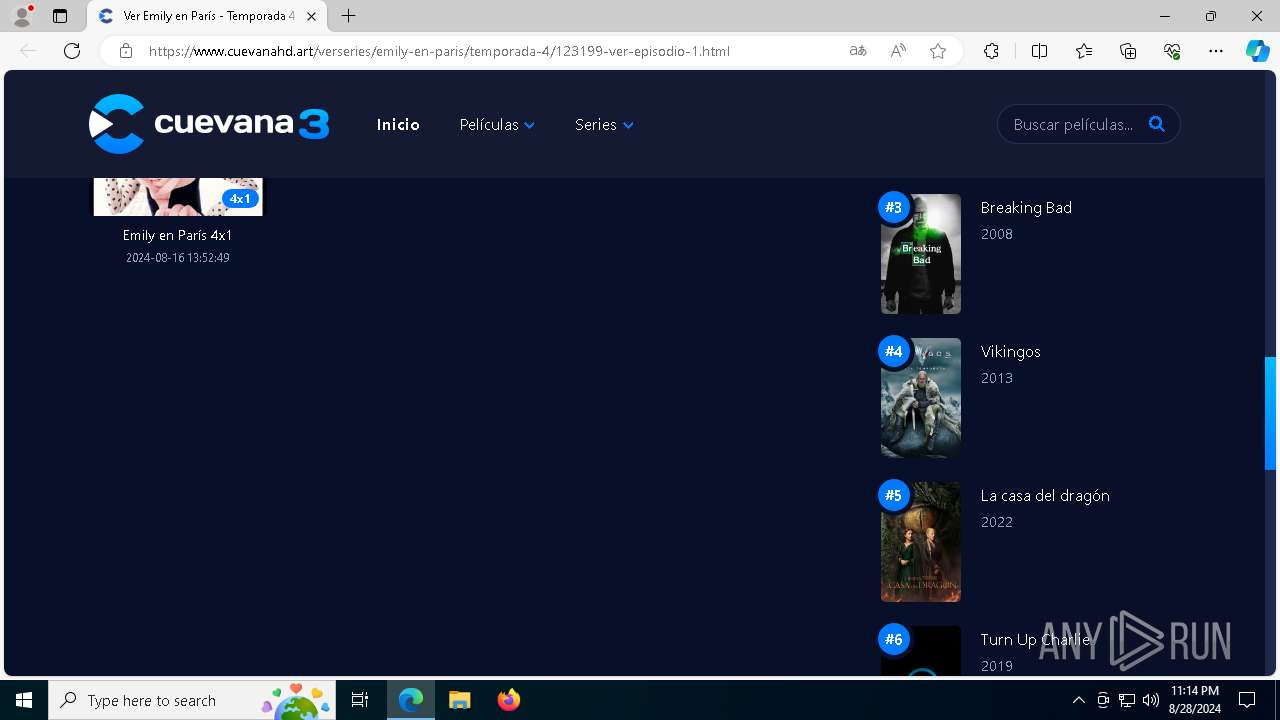
Task: Open the Copilot sidebar icon
Action: 1257,51
